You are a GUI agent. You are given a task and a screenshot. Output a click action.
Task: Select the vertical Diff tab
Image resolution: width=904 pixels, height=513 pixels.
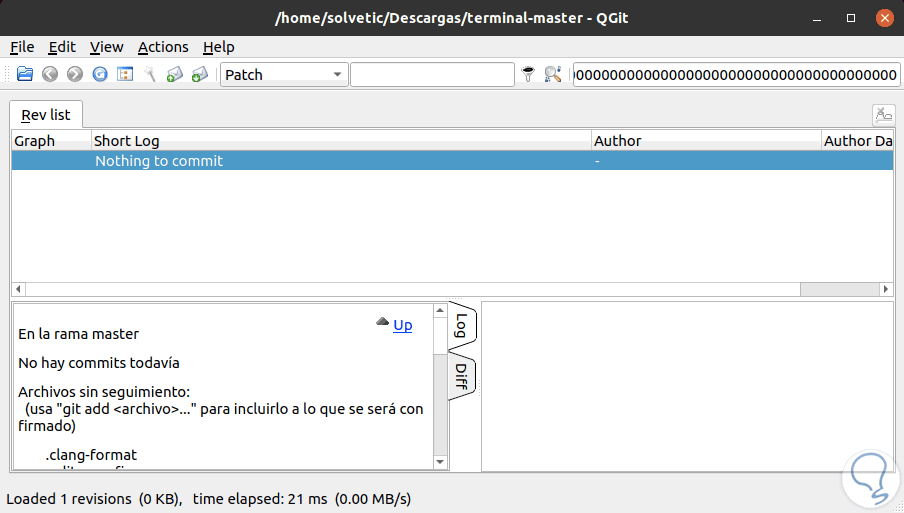click(462, 376)
